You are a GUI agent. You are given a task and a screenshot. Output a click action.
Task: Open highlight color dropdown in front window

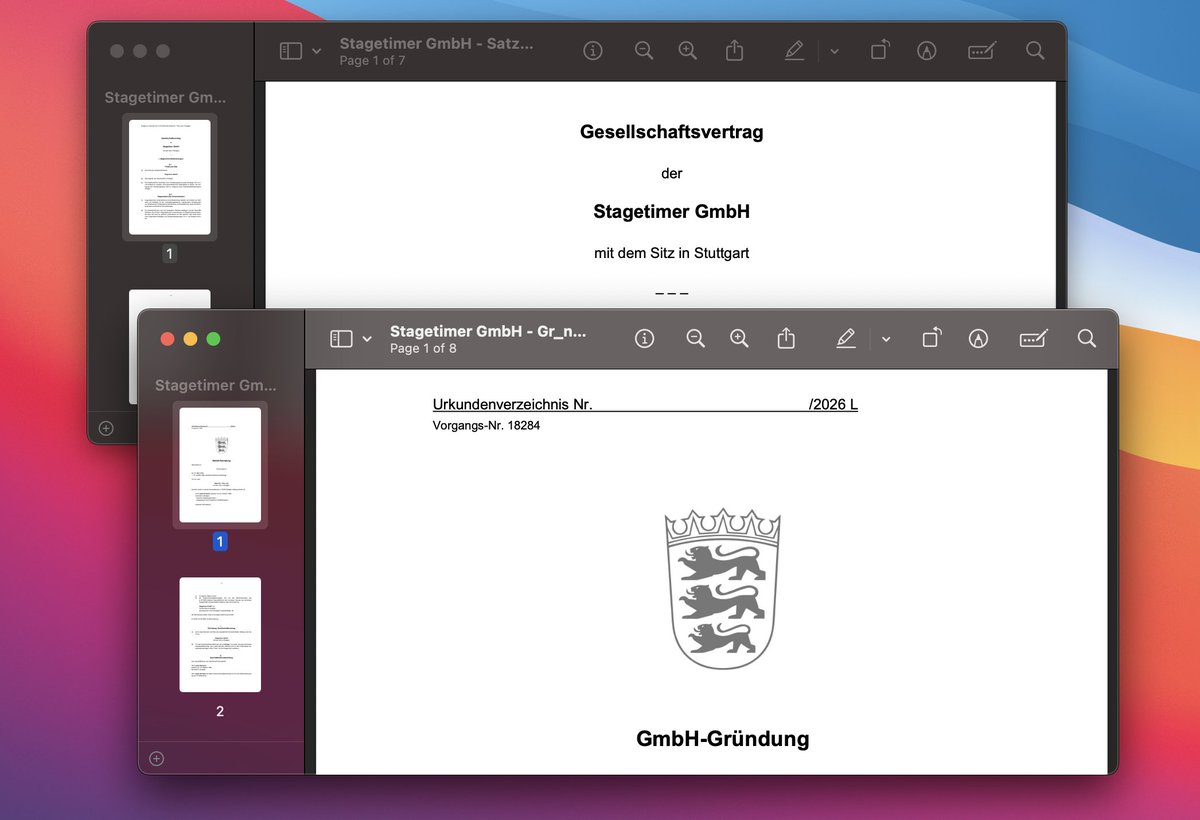[886, 339]
